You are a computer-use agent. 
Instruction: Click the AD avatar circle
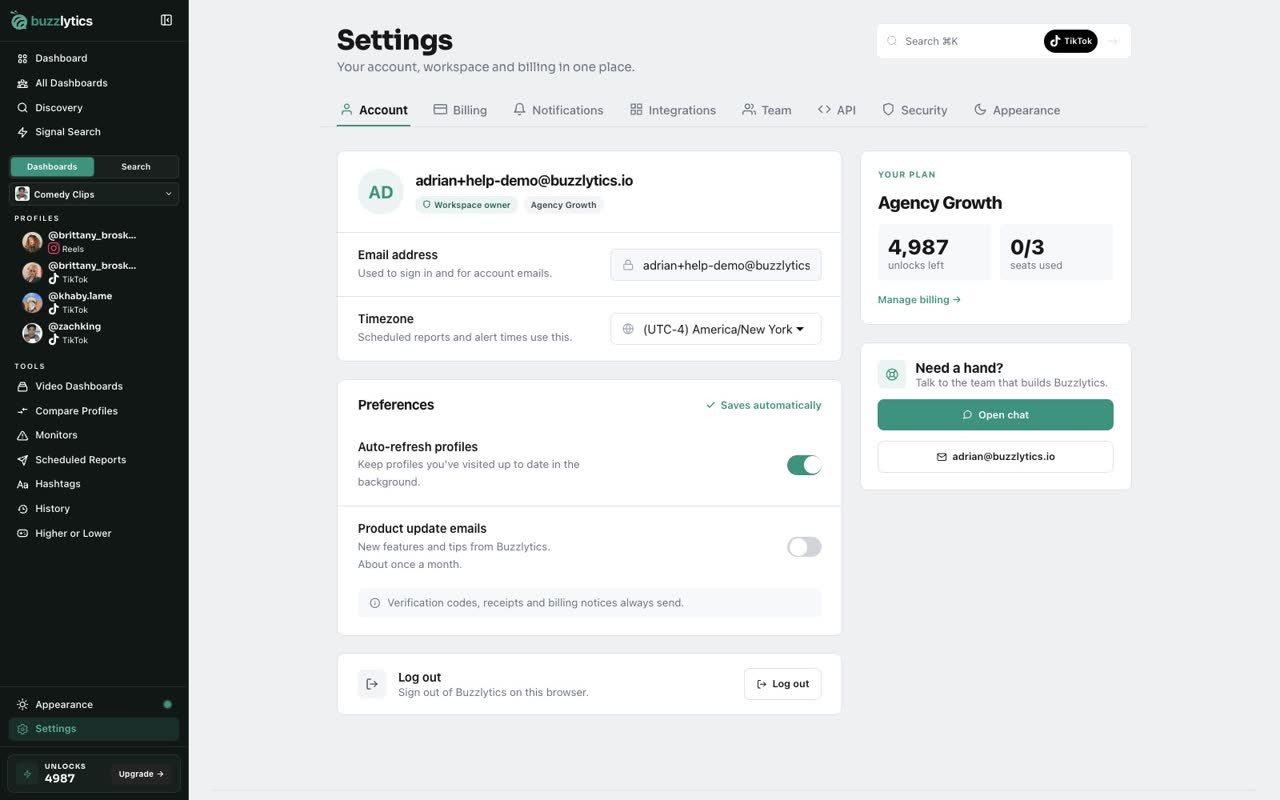[x=381, y=192]
